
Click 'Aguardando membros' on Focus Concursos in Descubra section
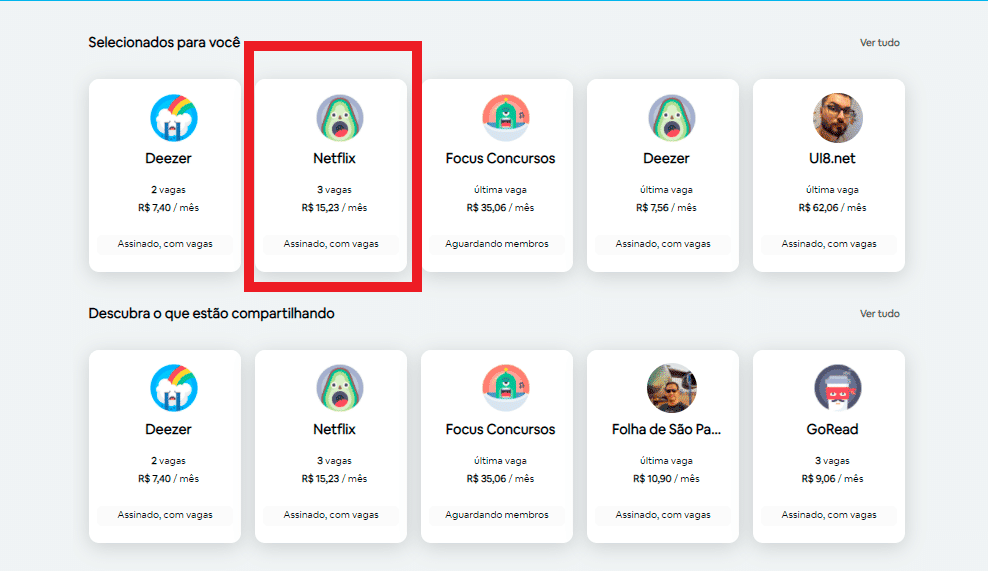pos(497,515)
